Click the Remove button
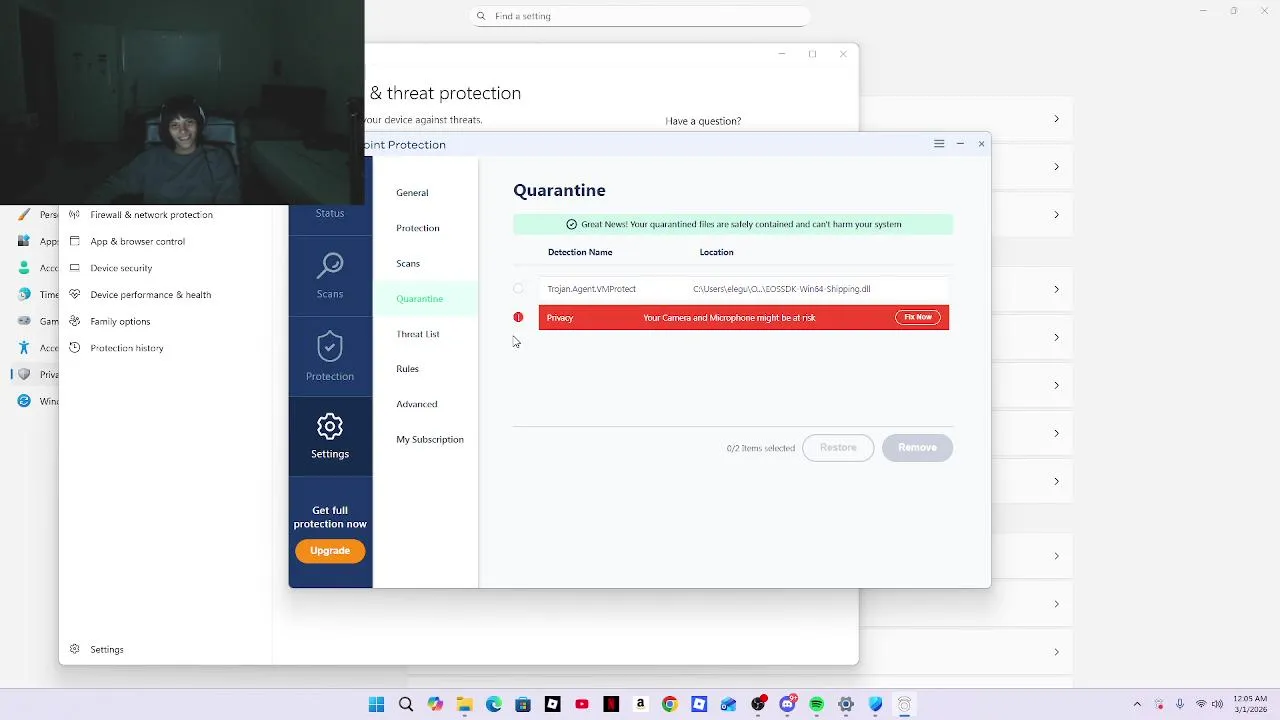This screenshot has width=1280, height=720. click(x=917, y=448)
